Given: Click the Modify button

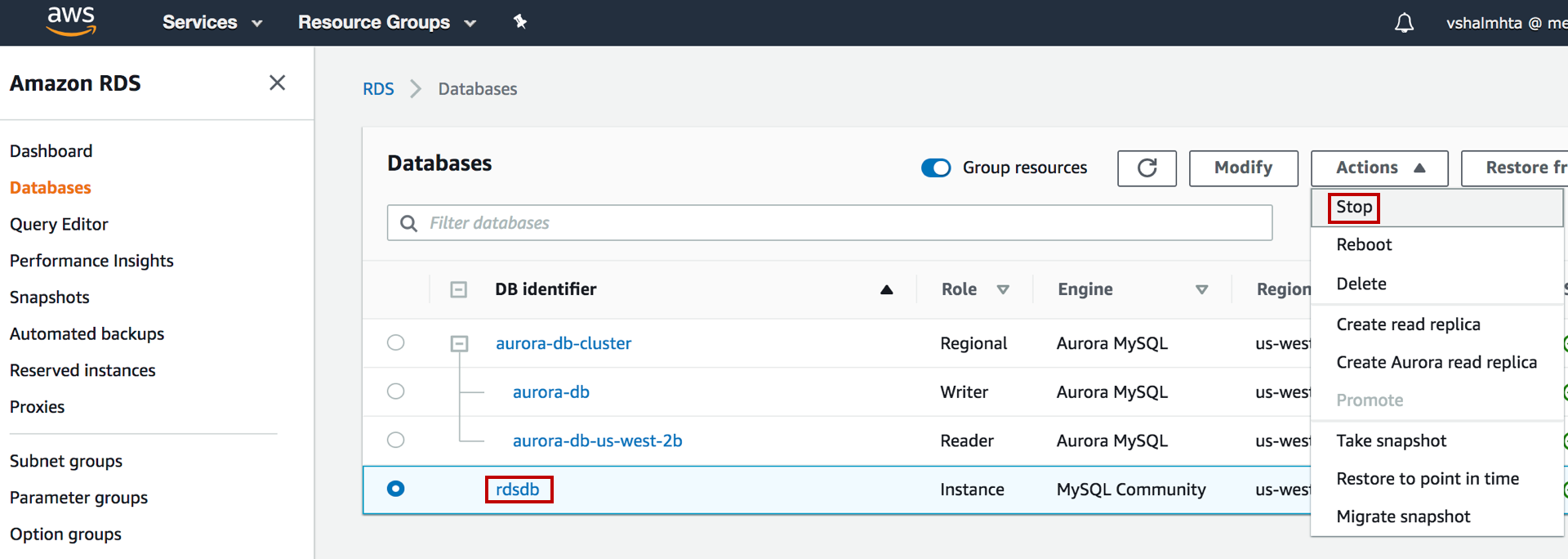Looking at the screenshot, I should (1243, 168).
